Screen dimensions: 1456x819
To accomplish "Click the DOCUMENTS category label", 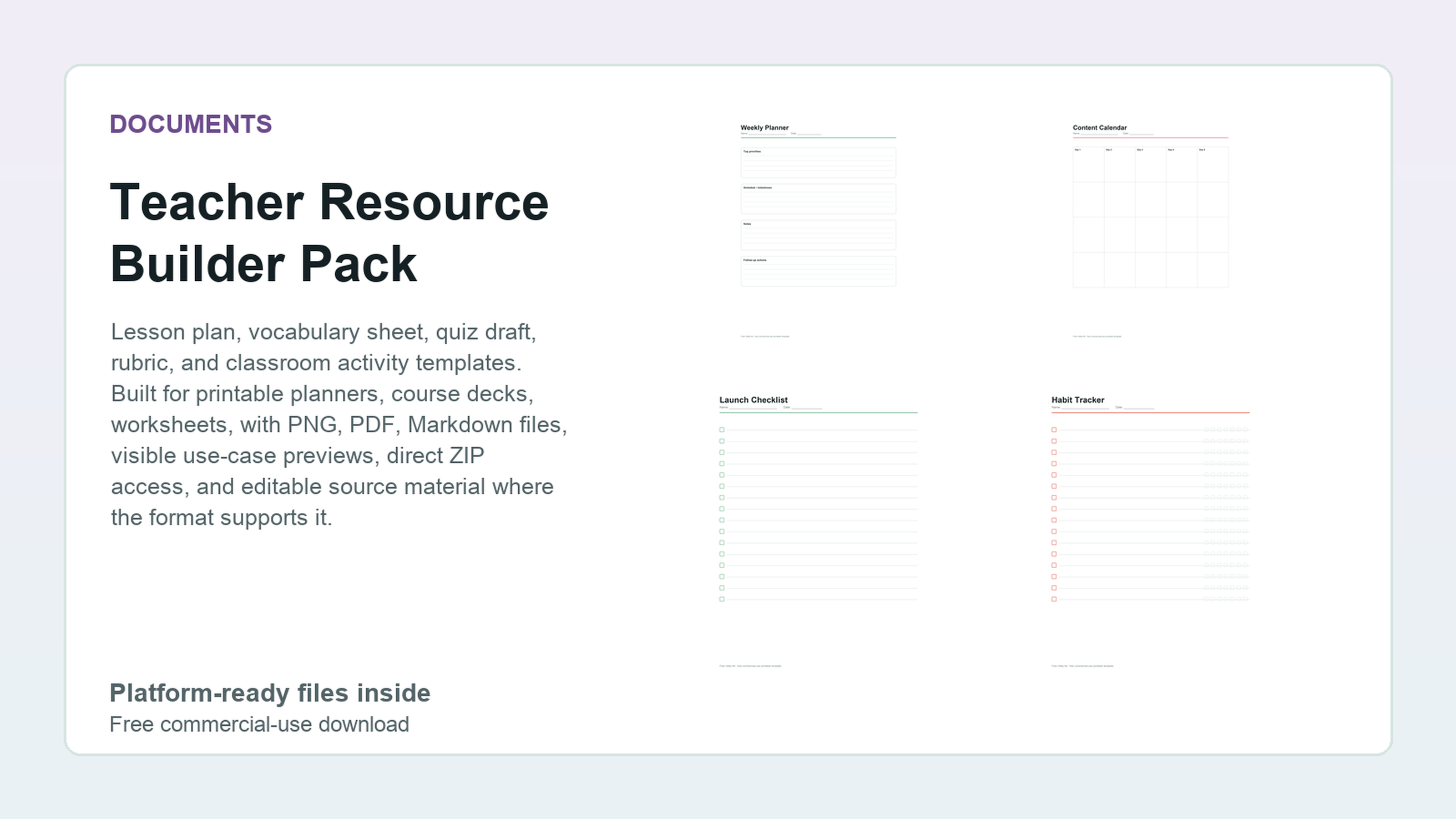I will (191, 124).
